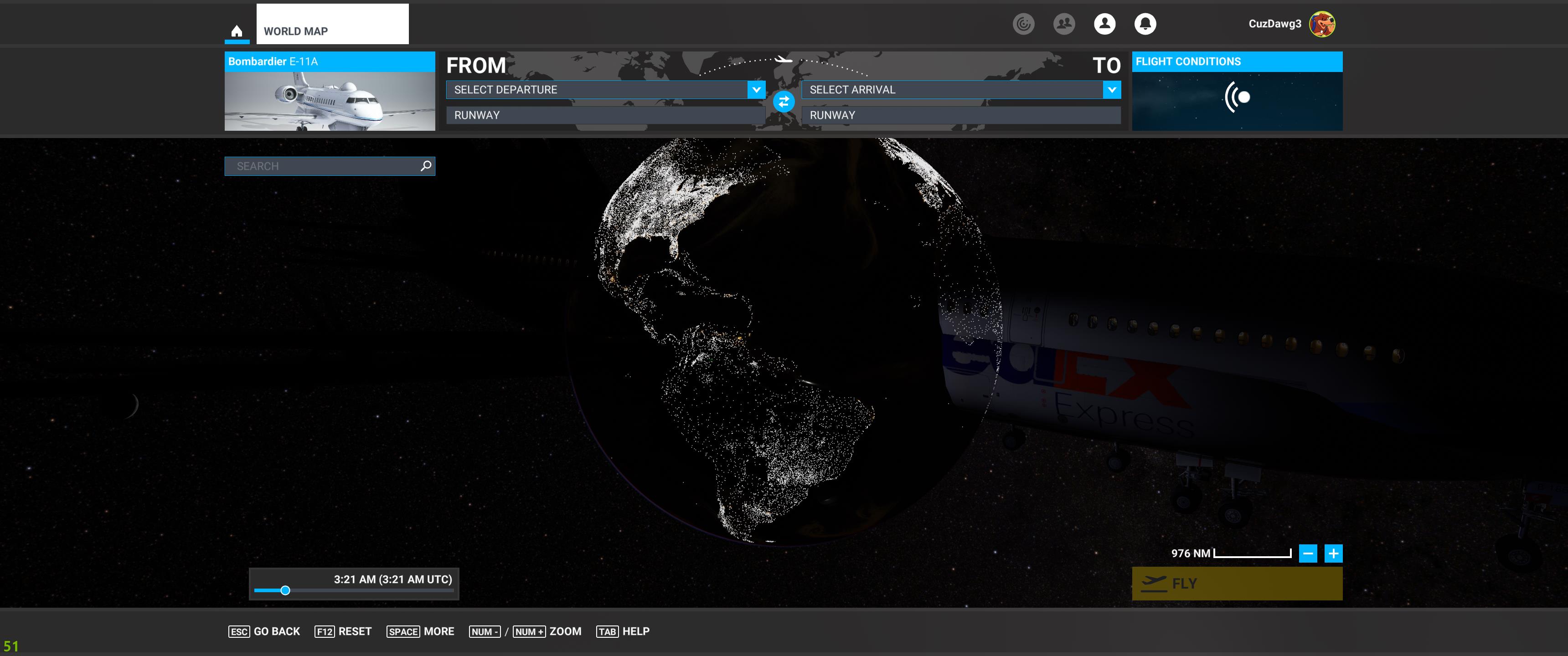Click the Bombardier E-11A aircraft thumbnail
Image resolution: width=1568 pixels, height=656 pixels.
point(329,100)
